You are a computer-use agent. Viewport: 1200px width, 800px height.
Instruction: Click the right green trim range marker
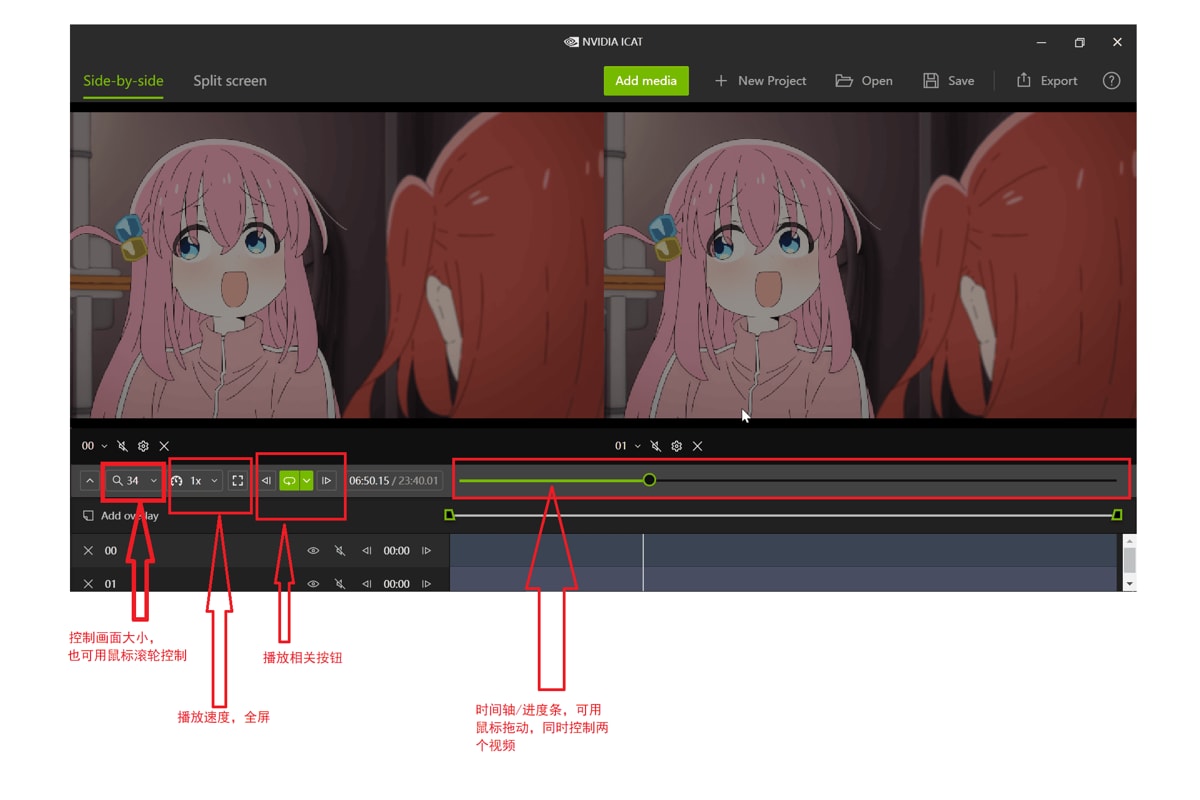point(1117,515)
